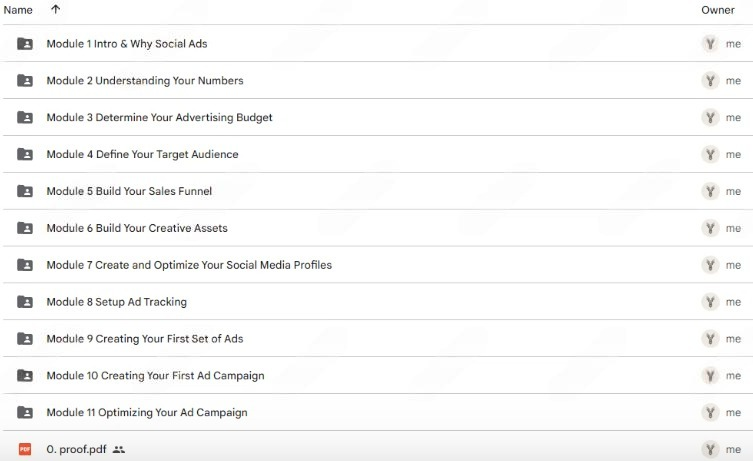Open the 0. proof.pdf file
Image resolution: width=753 pixels, height=461 pixels.
click(75, 450)
